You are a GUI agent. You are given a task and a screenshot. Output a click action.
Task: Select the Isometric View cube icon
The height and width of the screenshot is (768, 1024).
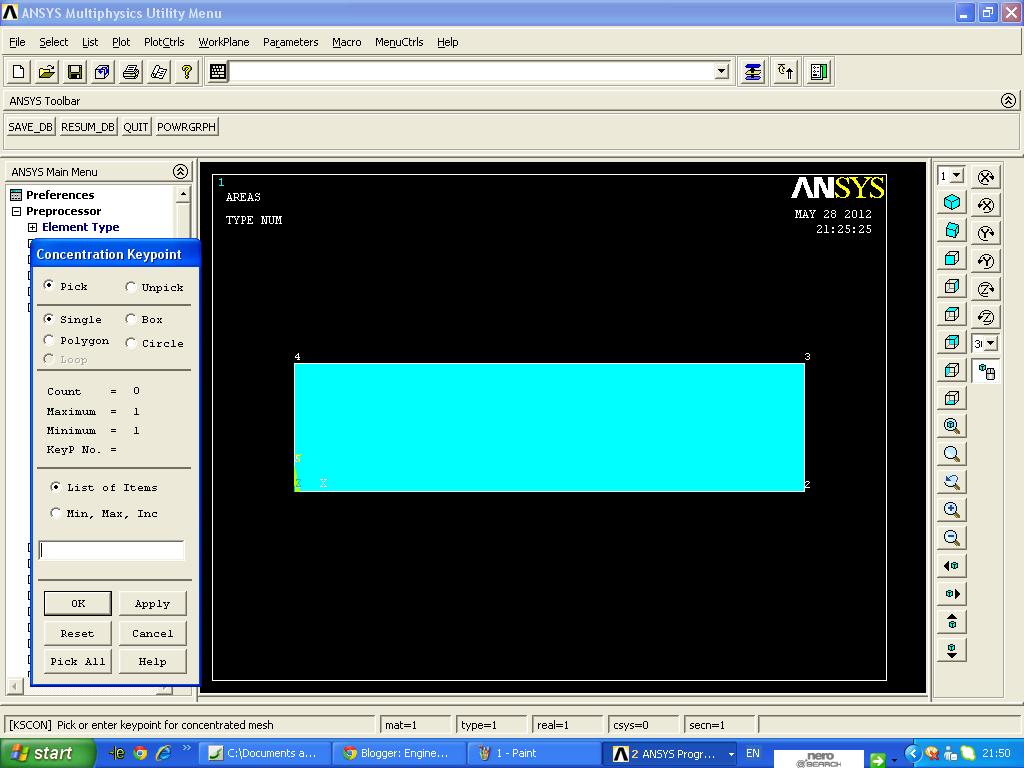point(951,203)
